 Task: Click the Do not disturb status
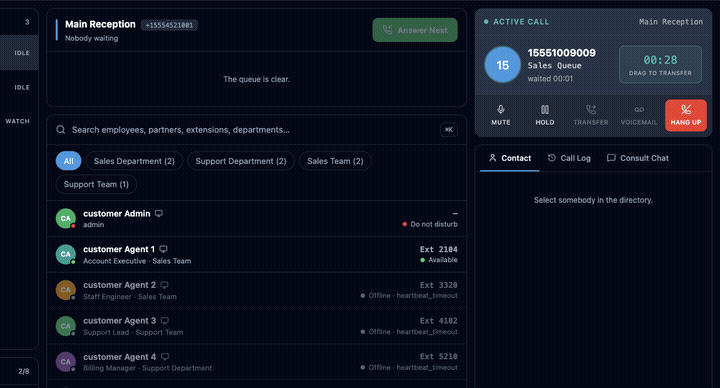coord(430,224)
